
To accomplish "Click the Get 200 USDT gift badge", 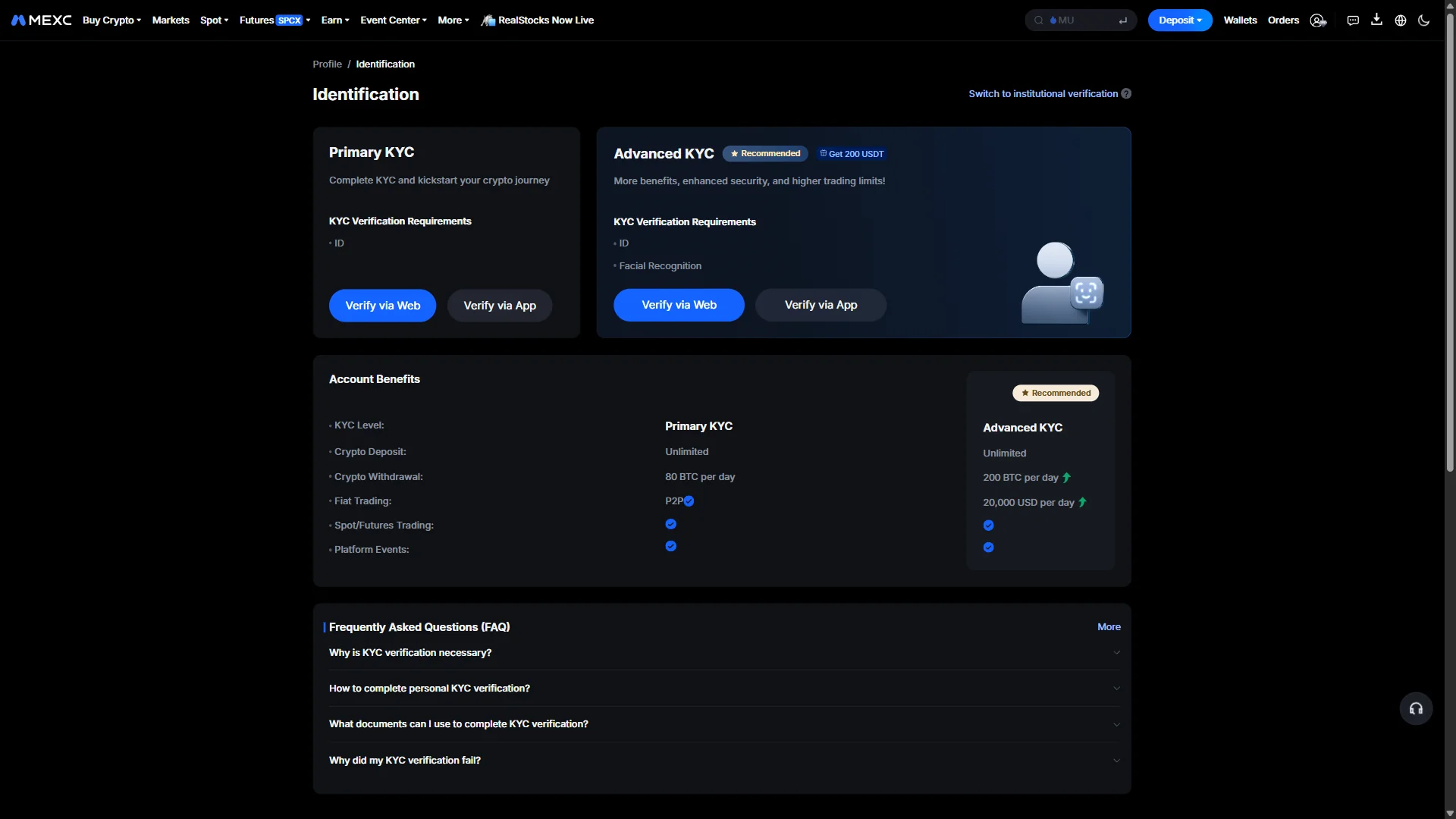I will (x=852, y=154).
